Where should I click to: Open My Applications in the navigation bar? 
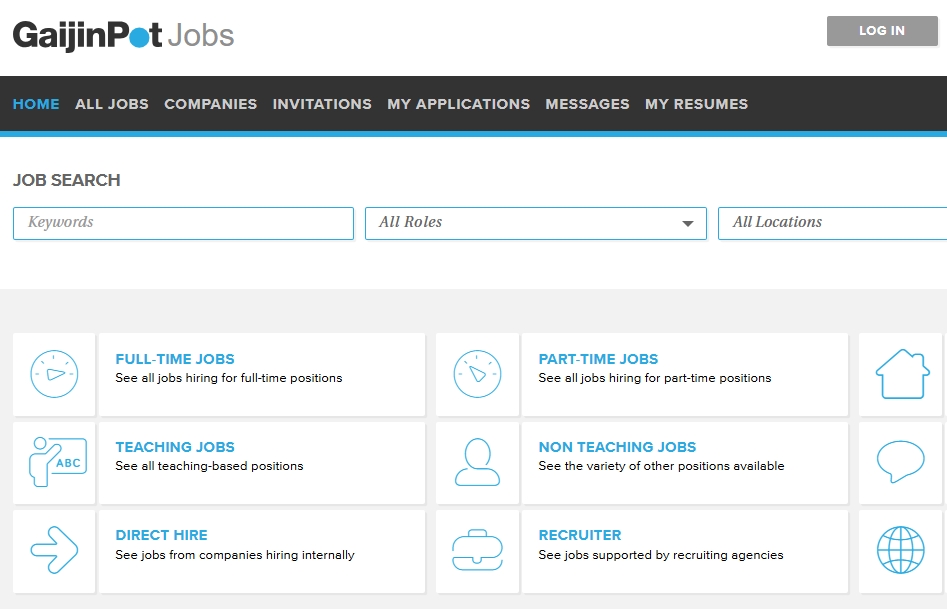point(458,104)
